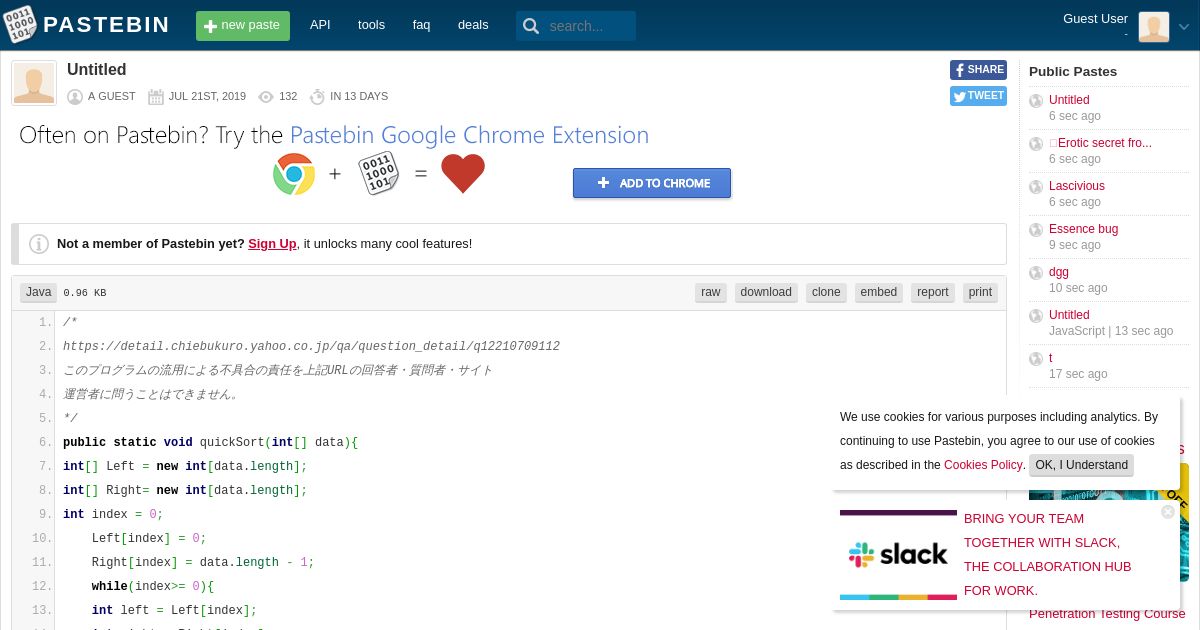Click the new paste button

point(243,26)
